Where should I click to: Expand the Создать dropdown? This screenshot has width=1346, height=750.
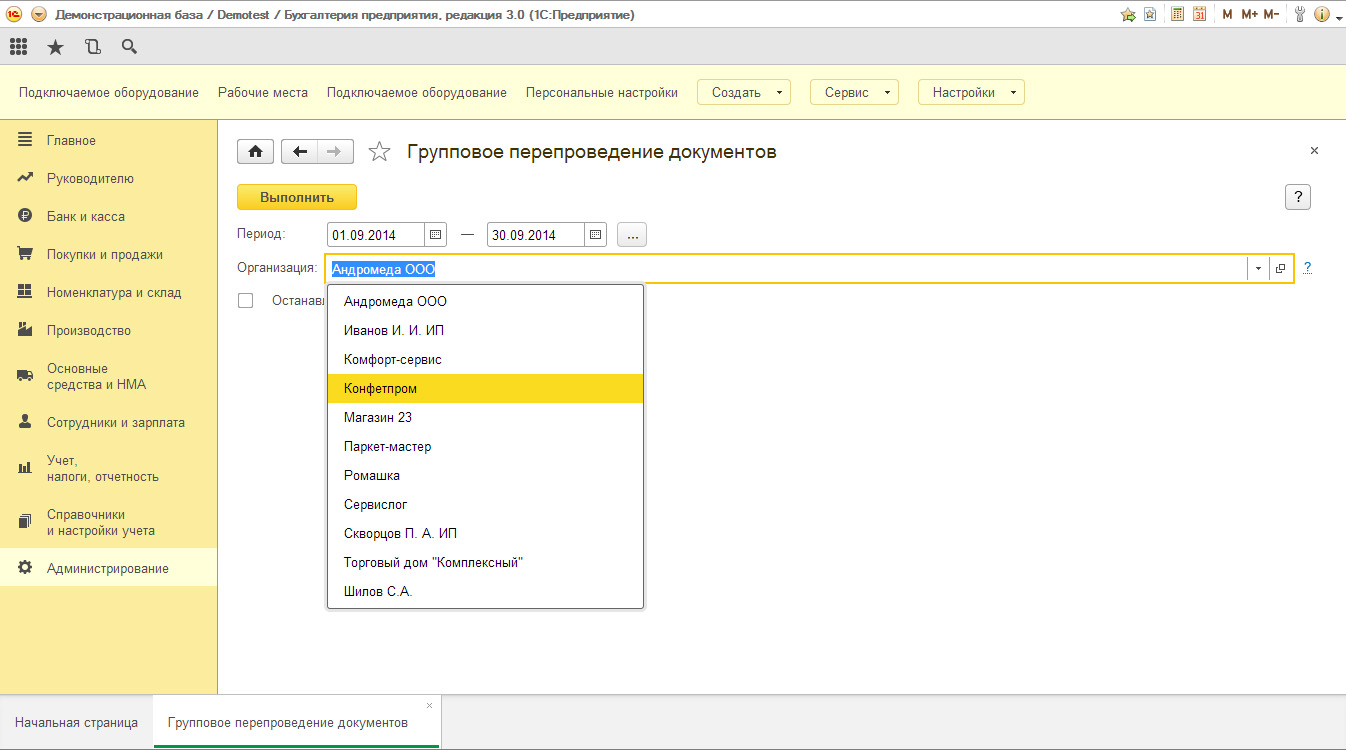[744, 92]
